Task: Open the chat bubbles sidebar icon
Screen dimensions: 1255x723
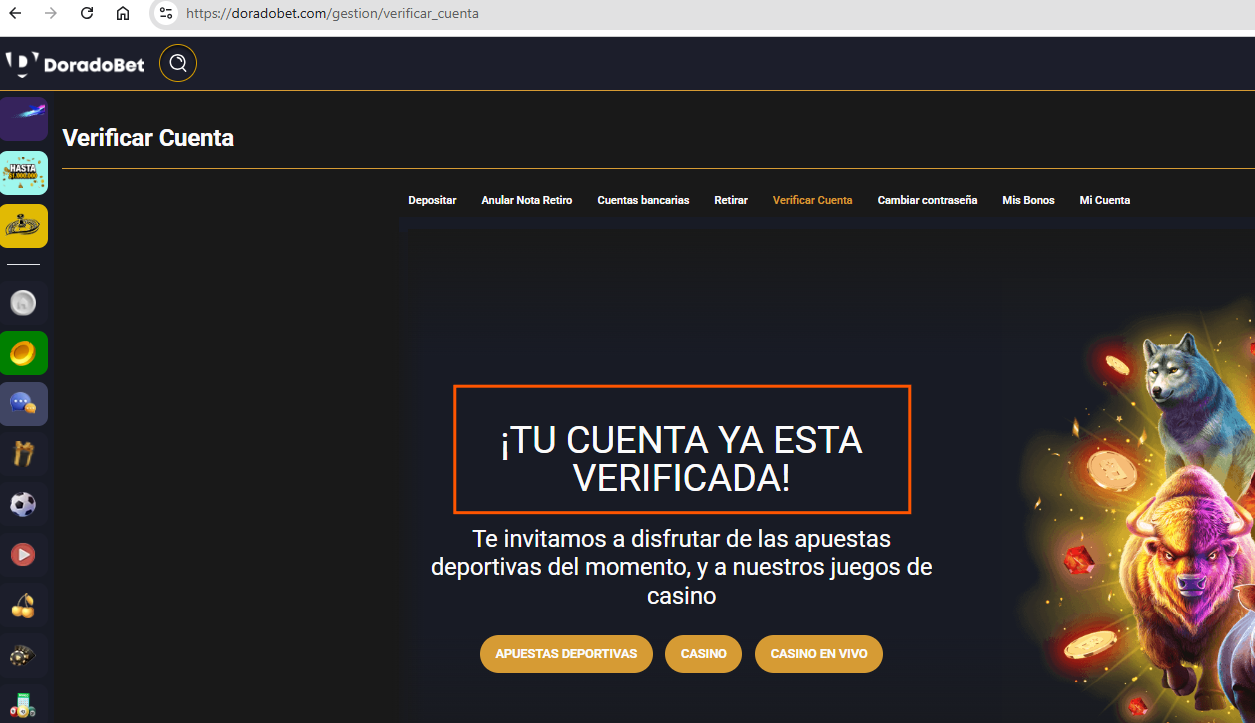Action: (x=23, y=404)
